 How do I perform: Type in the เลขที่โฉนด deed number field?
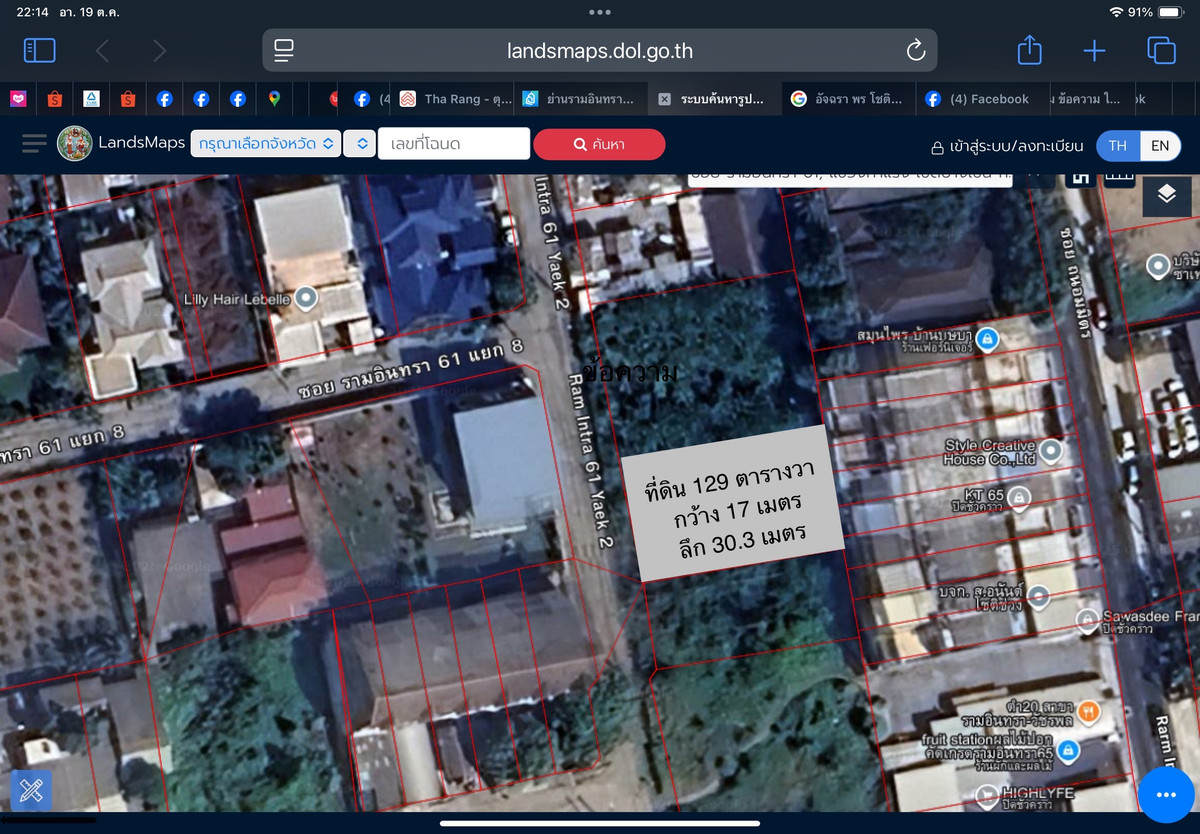coord(453,144)
